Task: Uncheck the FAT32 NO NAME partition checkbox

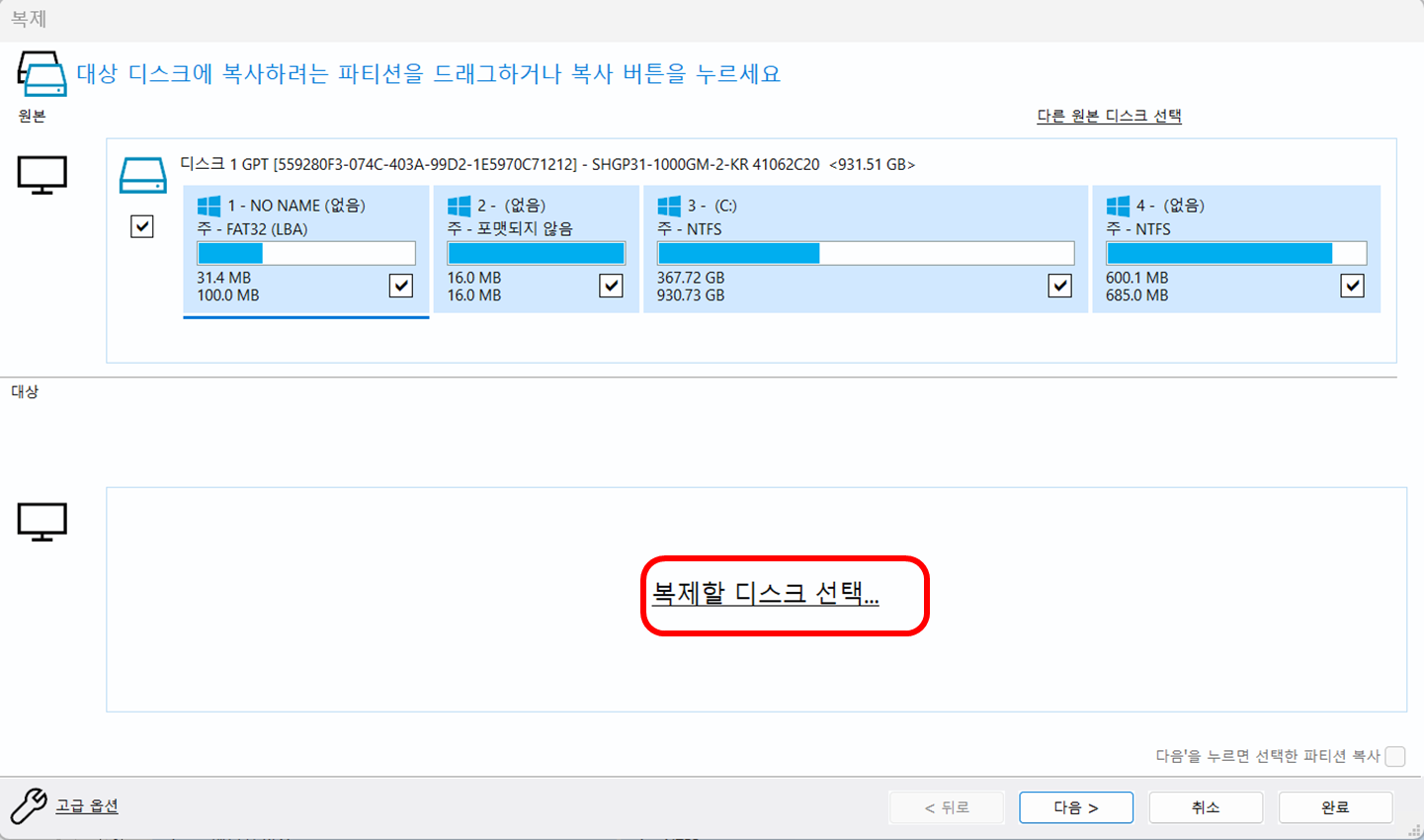Action: 401,286
